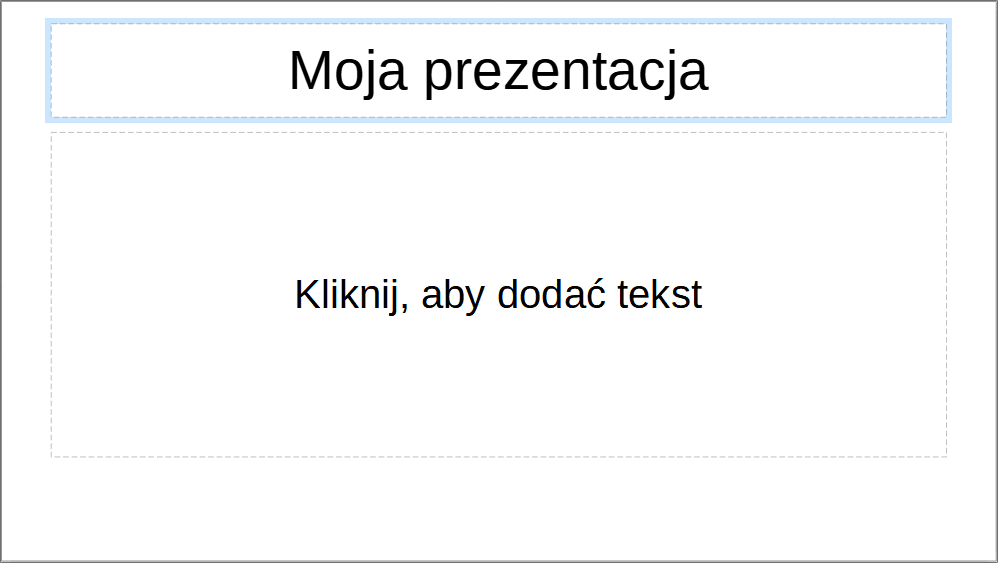Click the "Kliknij, aby dodać tekst" placeholder
The image size is (998, 563).
tap(498, 295)
